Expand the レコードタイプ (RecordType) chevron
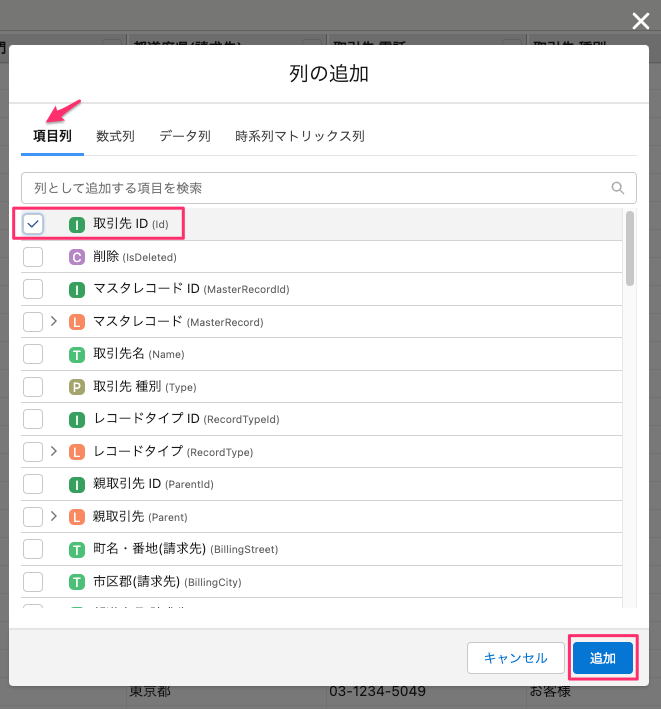This screenshot has height=709, width=661. 54,451
